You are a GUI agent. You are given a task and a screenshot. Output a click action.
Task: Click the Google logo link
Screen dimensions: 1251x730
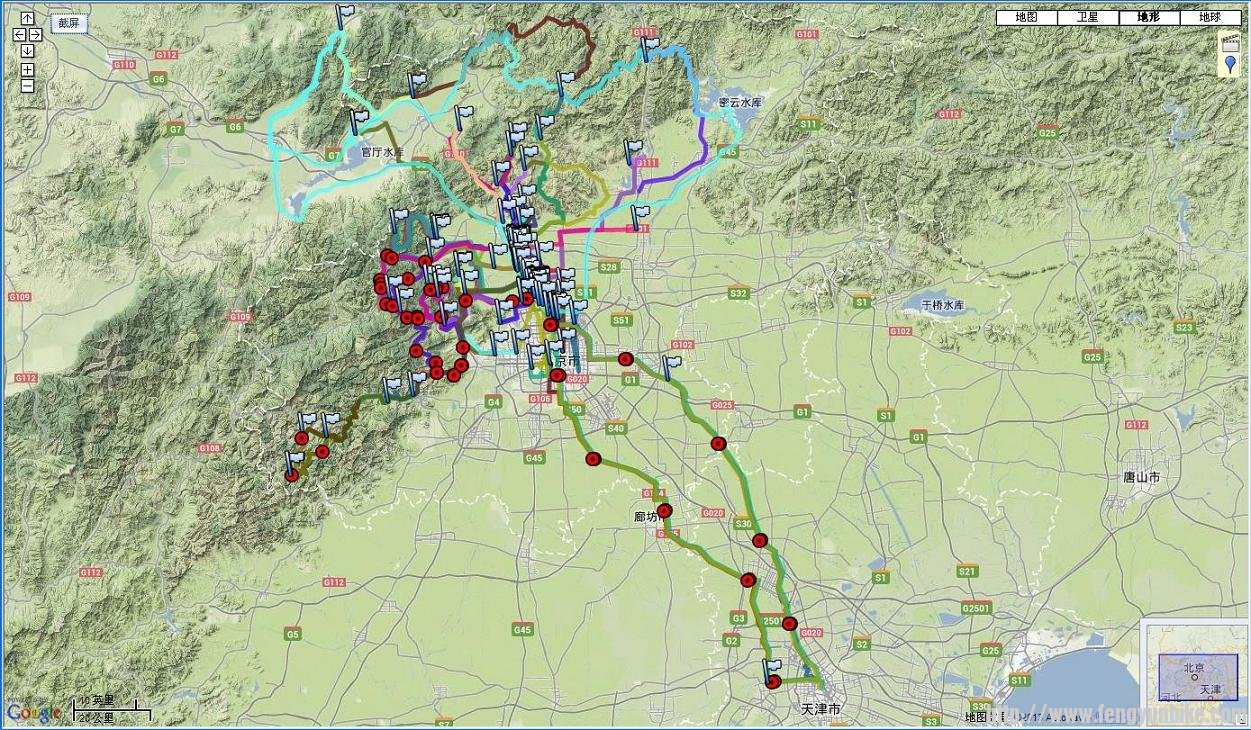pyautogui.click(x=32, y=712)
